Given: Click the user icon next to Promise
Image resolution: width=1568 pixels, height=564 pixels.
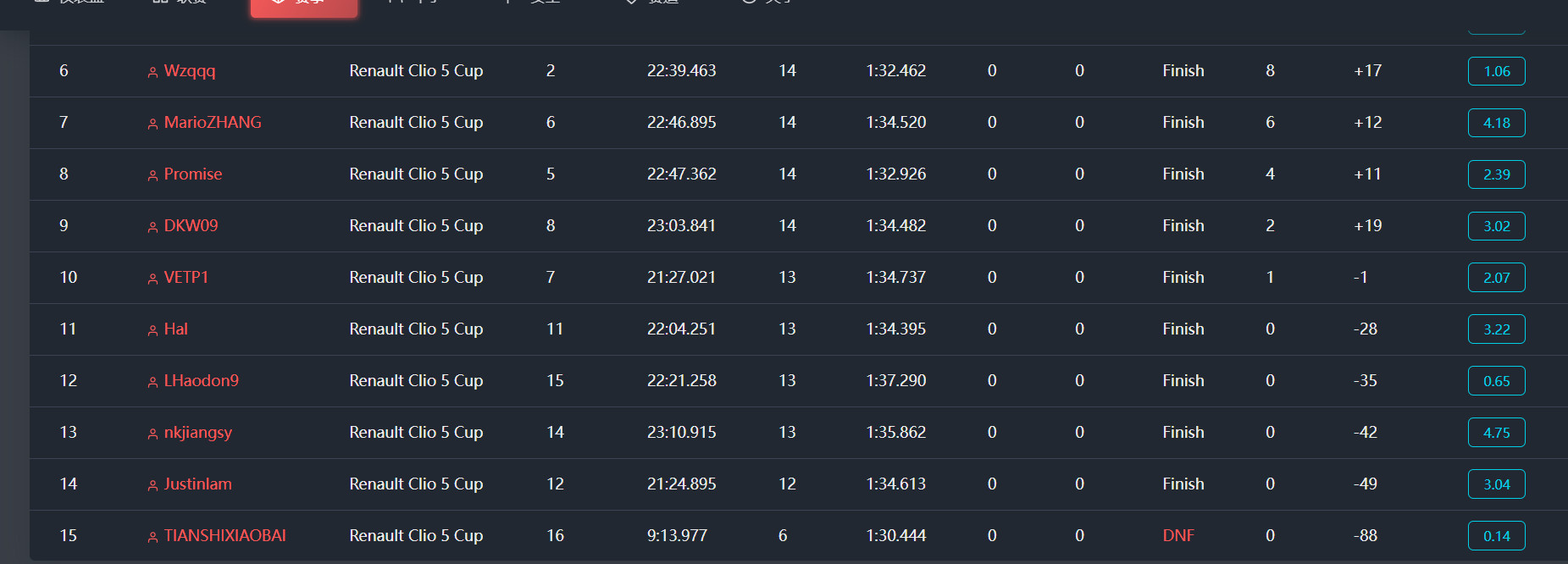Looking at the screenshot, I should pyautogui.click(x=152, y=175).
